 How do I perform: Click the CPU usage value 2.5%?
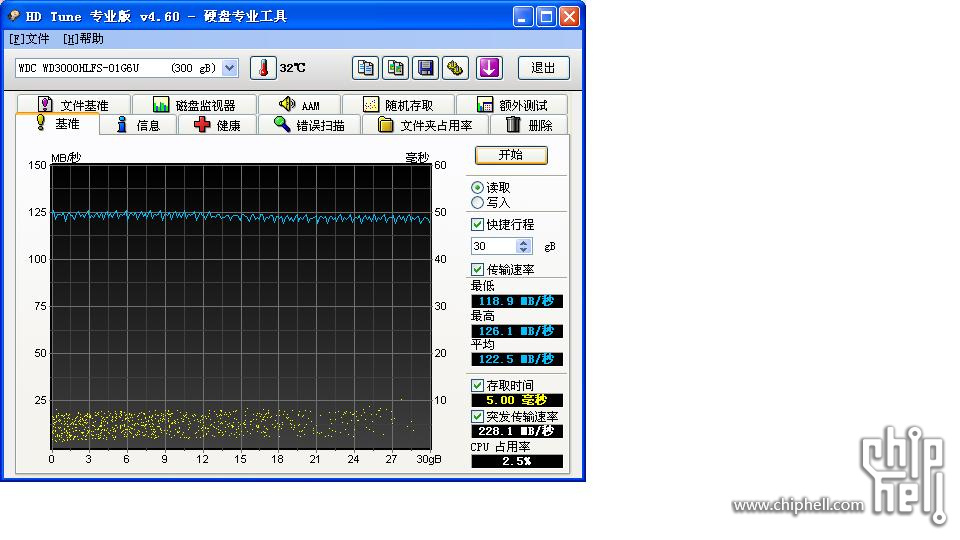[517, 462]
